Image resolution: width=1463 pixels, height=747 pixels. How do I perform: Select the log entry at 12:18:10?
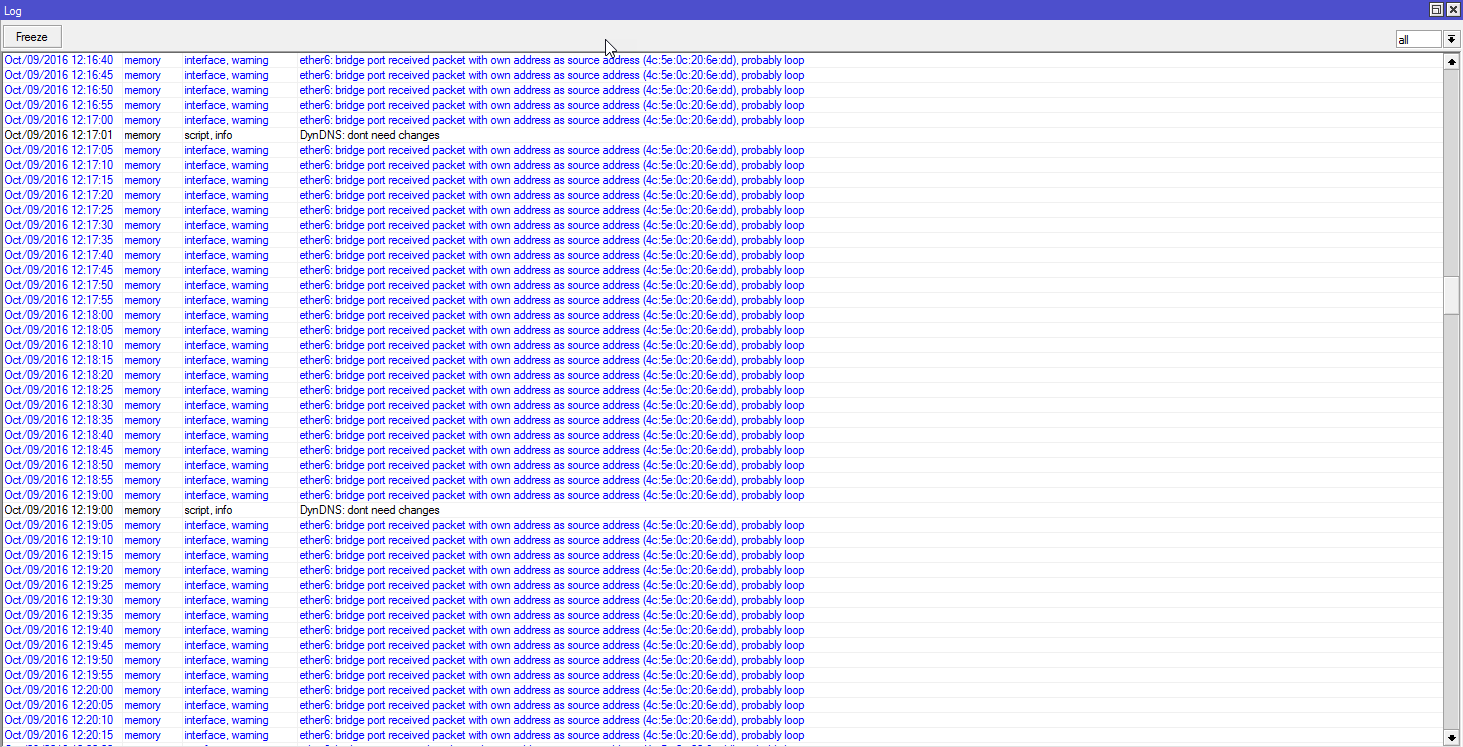pos(723,345)
